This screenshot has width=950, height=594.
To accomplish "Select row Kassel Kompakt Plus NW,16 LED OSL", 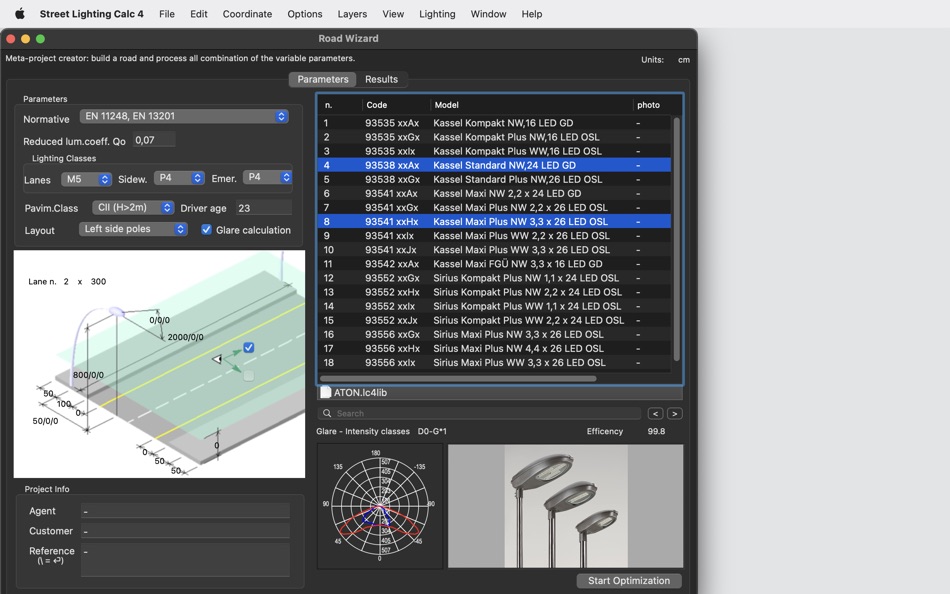I will point(494,137).
